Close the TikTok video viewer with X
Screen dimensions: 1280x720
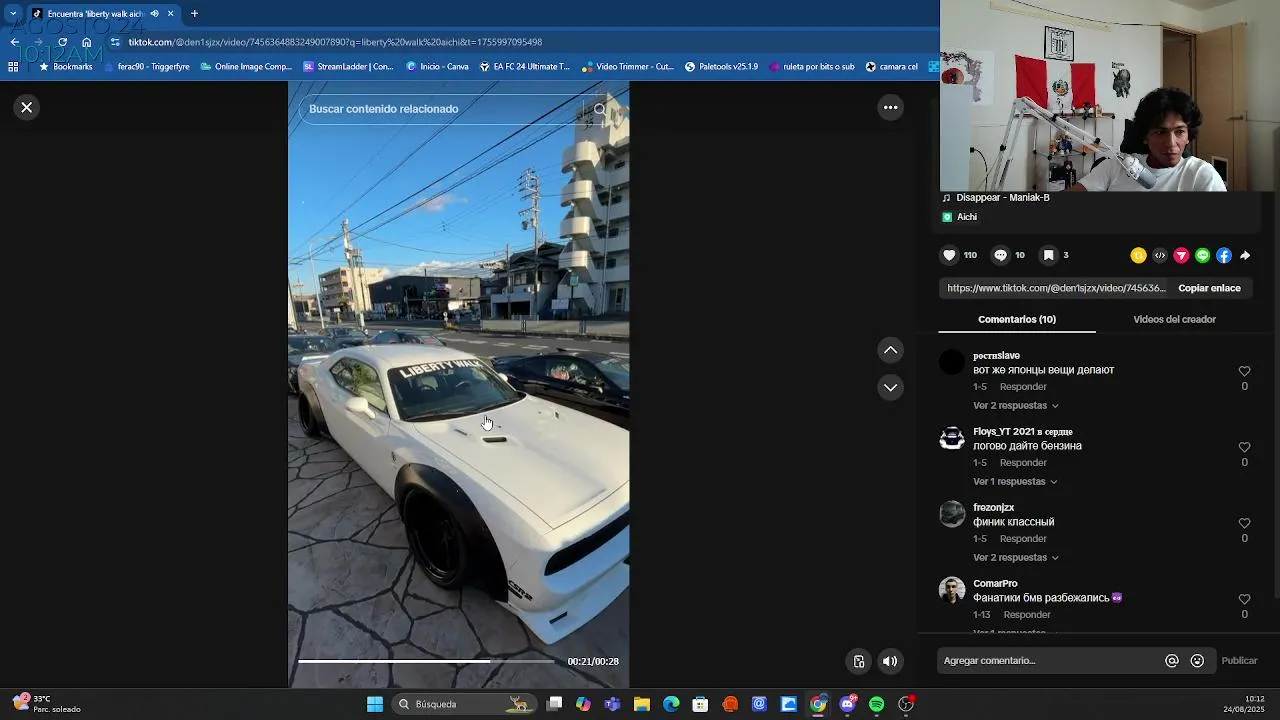27,107
